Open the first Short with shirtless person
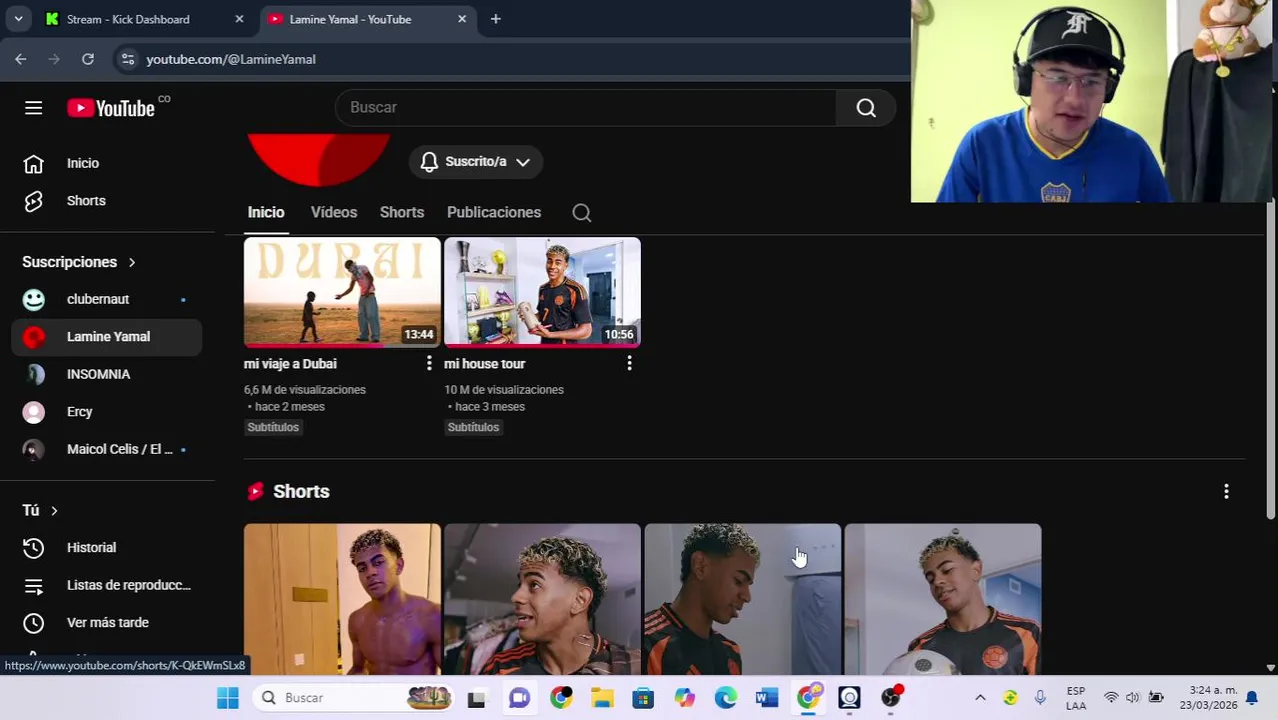 tap(342, 599)
